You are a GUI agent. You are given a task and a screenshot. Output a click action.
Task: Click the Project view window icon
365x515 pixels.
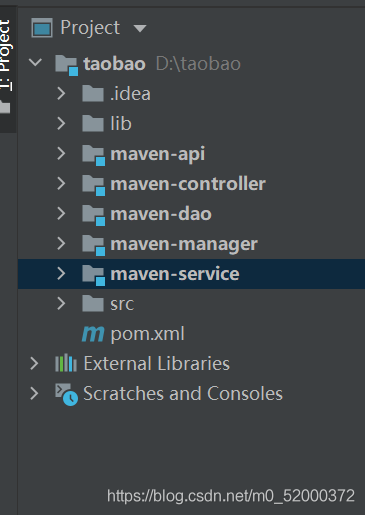click(42, 28)
